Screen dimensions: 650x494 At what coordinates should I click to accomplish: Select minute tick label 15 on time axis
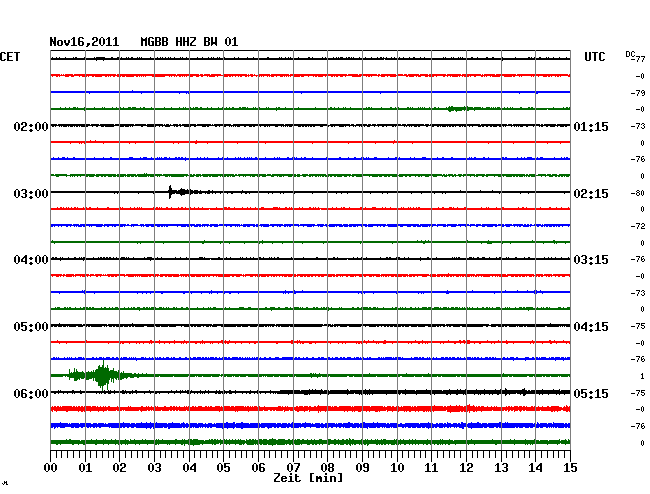[570, 467]
